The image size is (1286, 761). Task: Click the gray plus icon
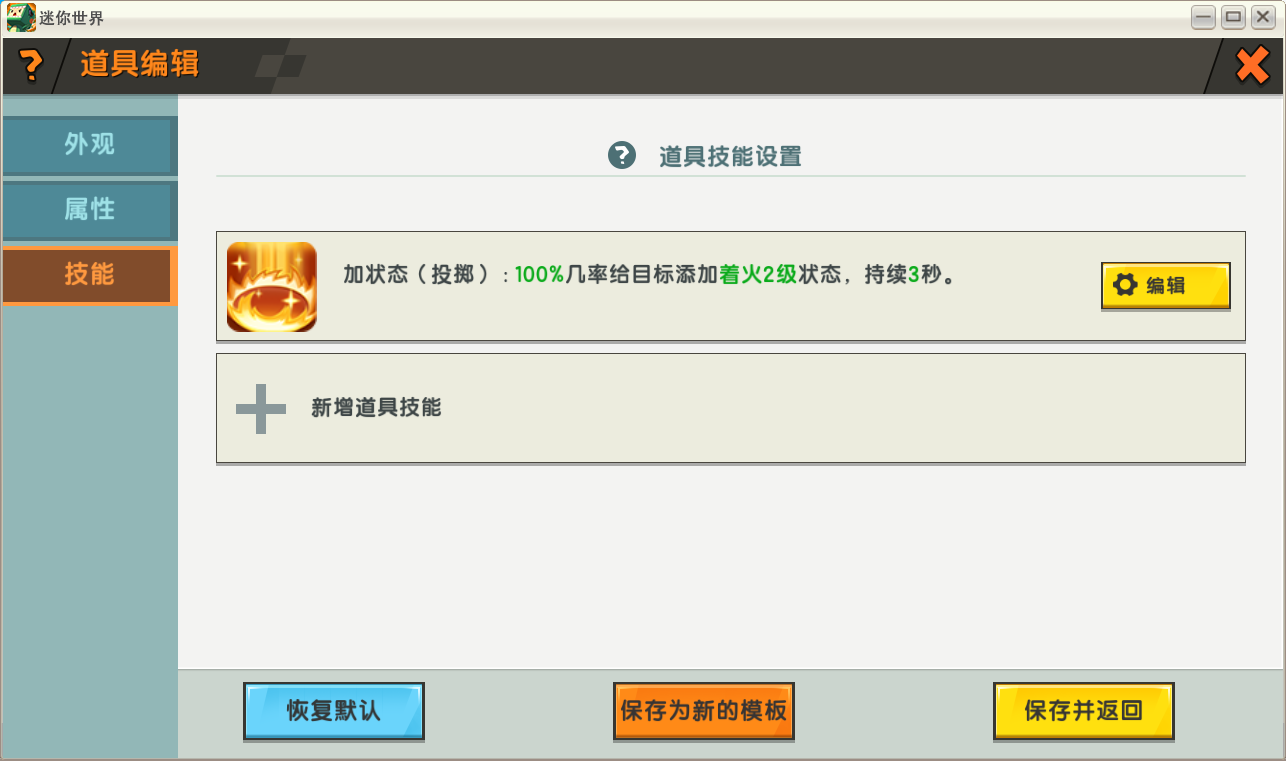[x=261, y=408]
